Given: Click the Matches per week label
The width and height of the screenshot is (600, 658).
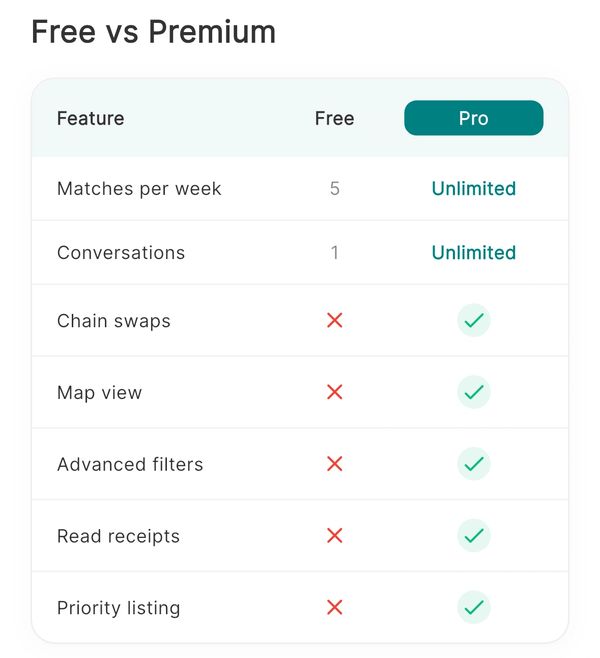Looking at the screenshot, I should click(x=139, y=188).
